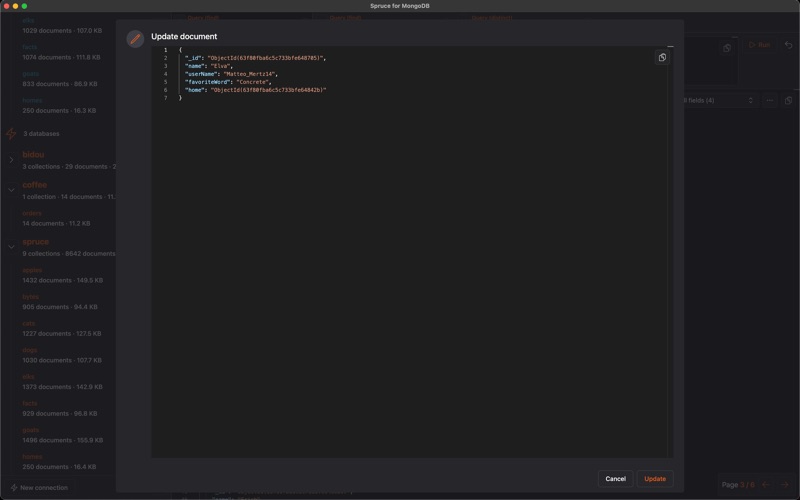
Task: Open the facts collection with 929 documents
Action: pyautogui.click(x=30, y=403)
